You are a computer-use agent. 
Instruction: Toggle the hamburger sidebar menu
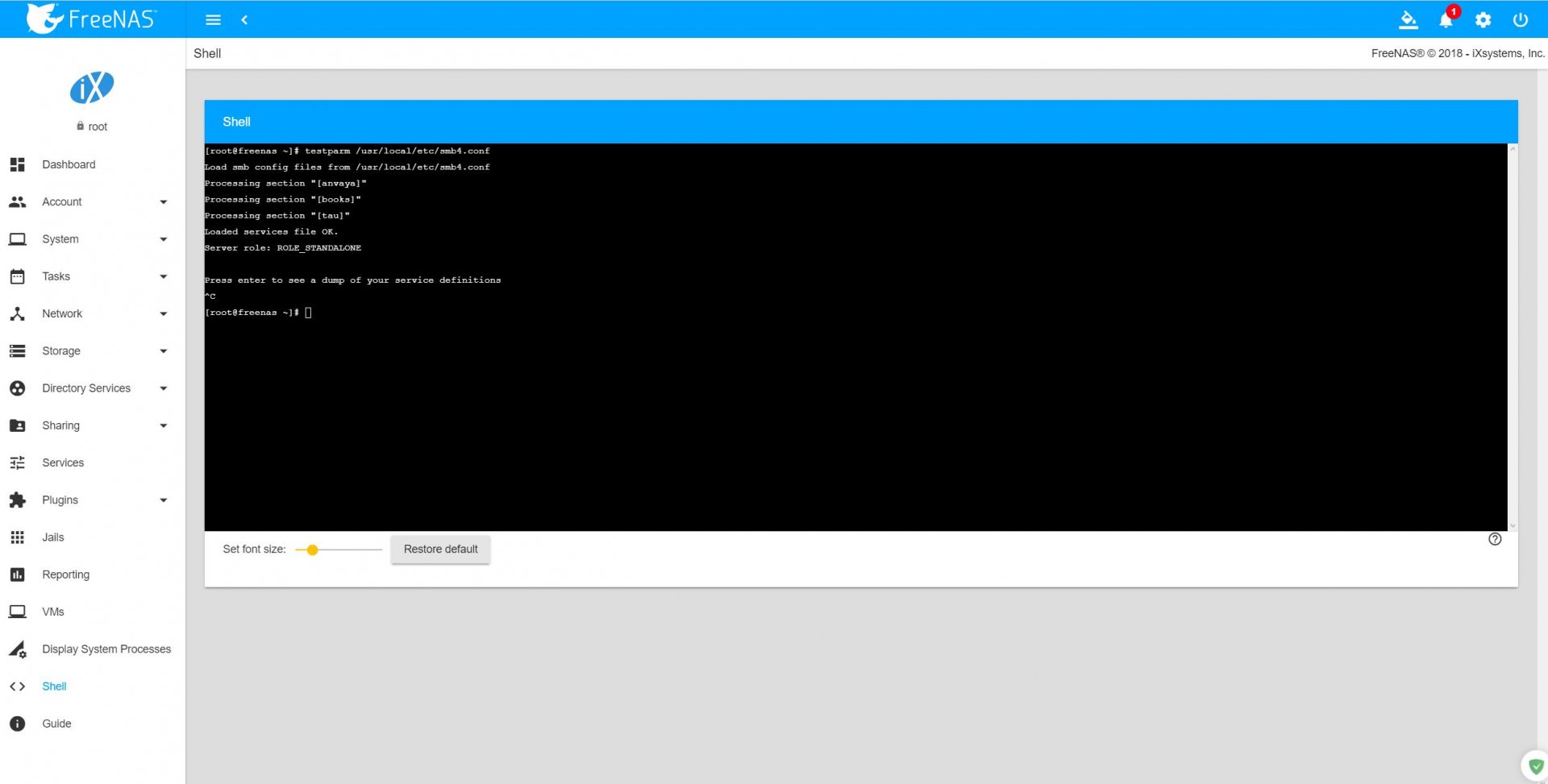[x=213, y=19]
